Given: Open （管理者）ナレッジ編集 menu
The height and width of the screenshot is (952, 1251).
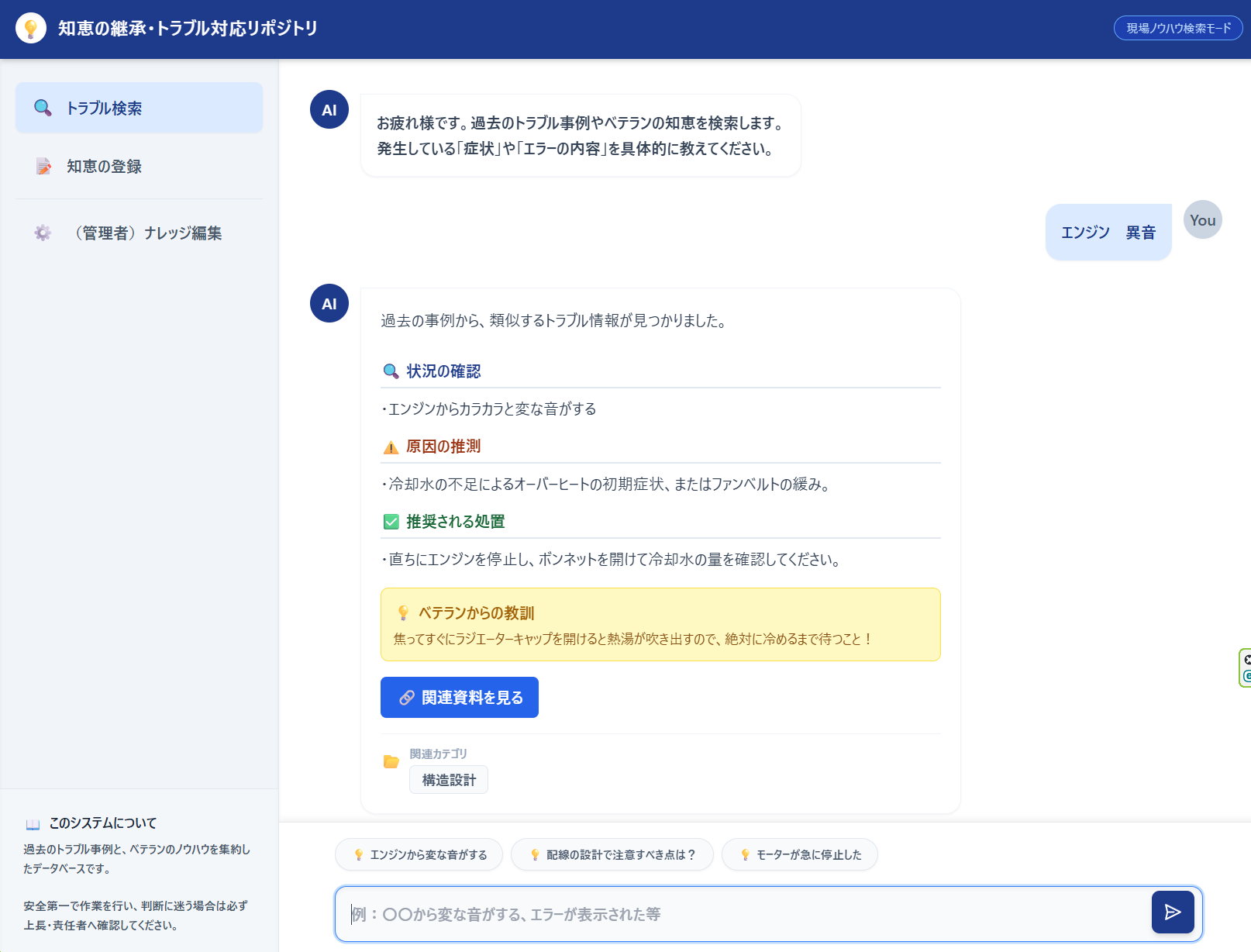Looking at the screenshot, I should (x=140, y=233).
